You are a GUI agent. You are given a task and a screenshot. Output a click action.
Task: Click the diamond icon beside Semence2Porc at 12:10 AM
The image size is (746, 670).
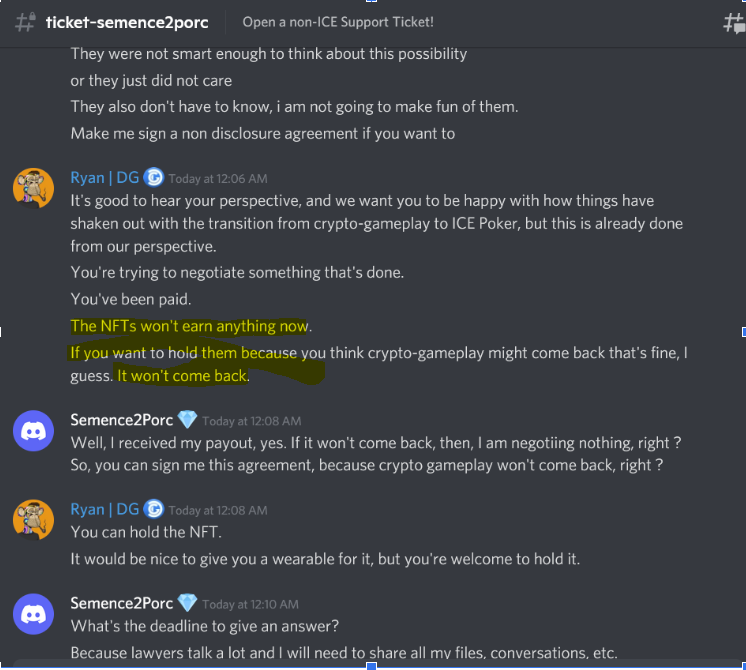coord(187,603)
